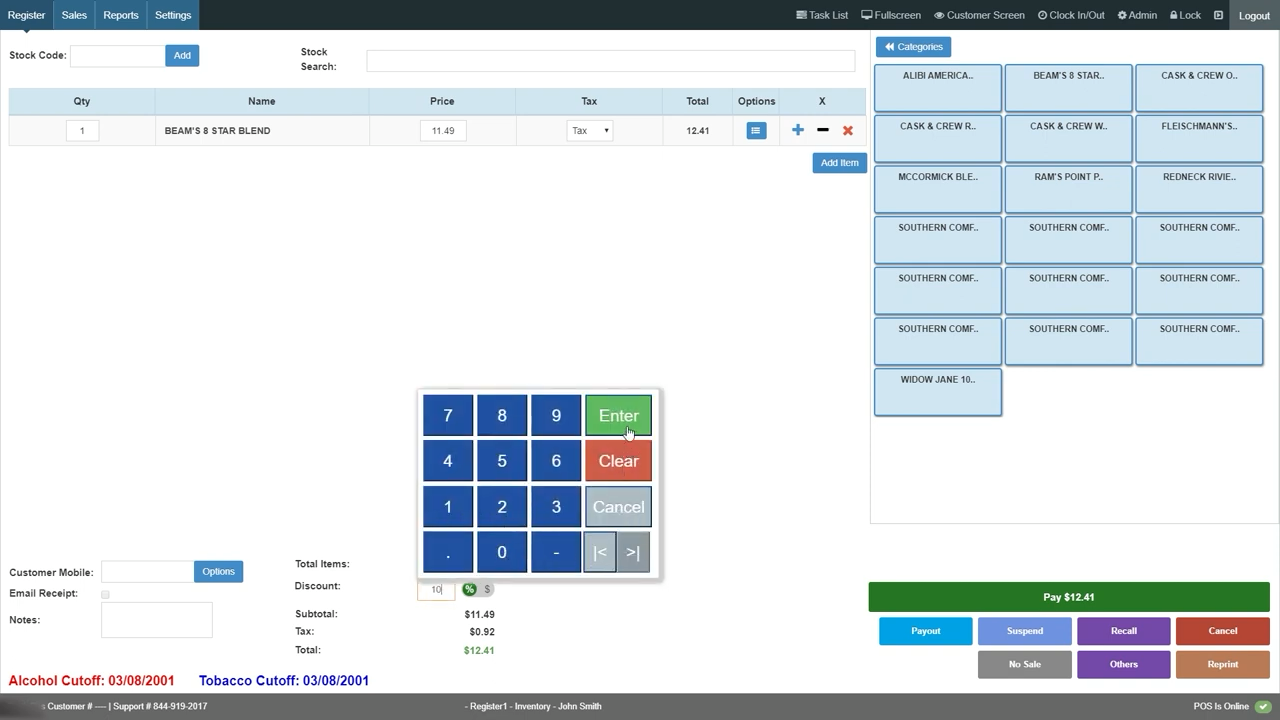Decrease quantity with the minus icon
The image size is (1280, 720).
[823, 130]
